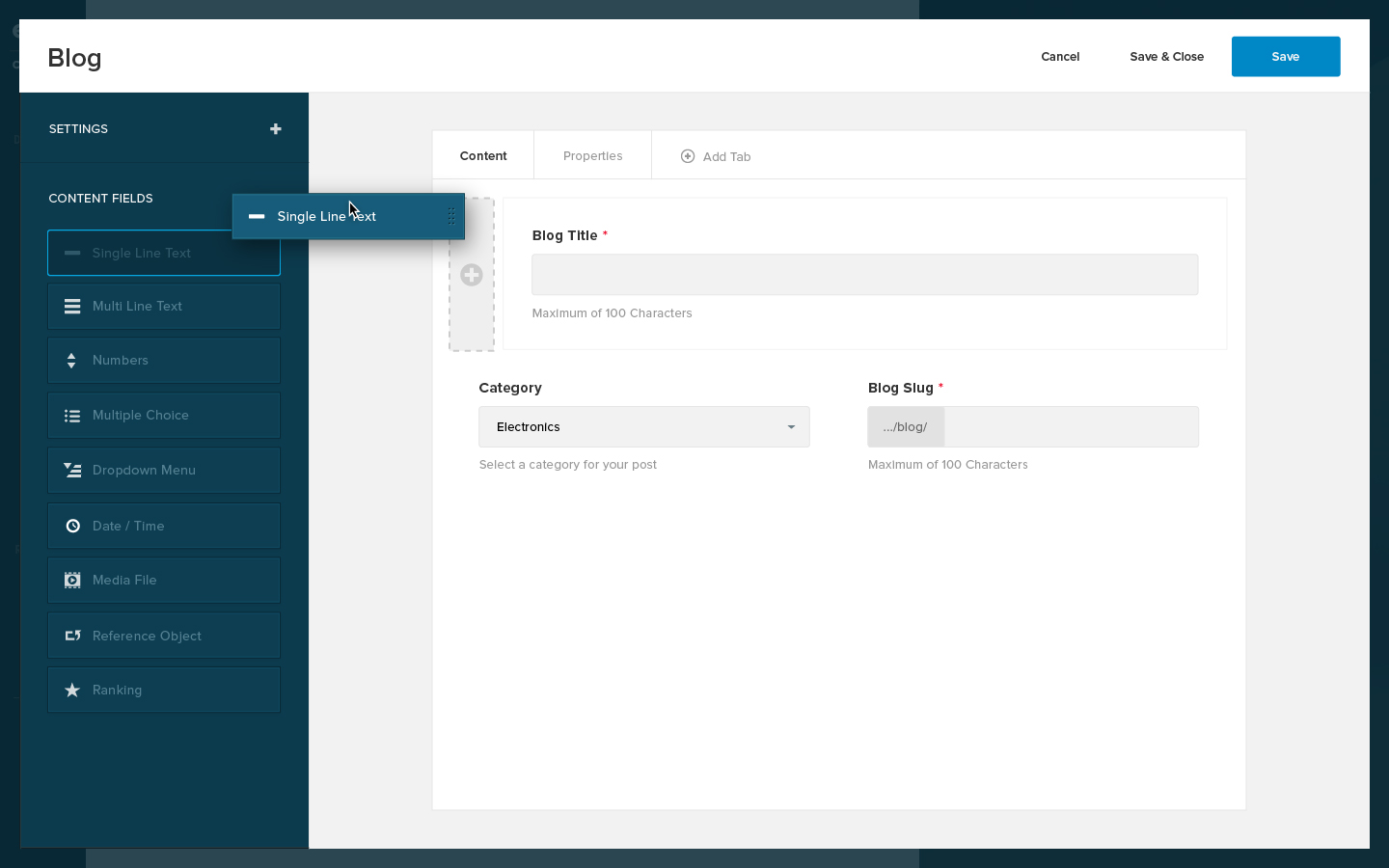This screenshot has width=1389, height=868.
Task: Click the circled plus icon on Add Tab
Action: tap(688, 156)
